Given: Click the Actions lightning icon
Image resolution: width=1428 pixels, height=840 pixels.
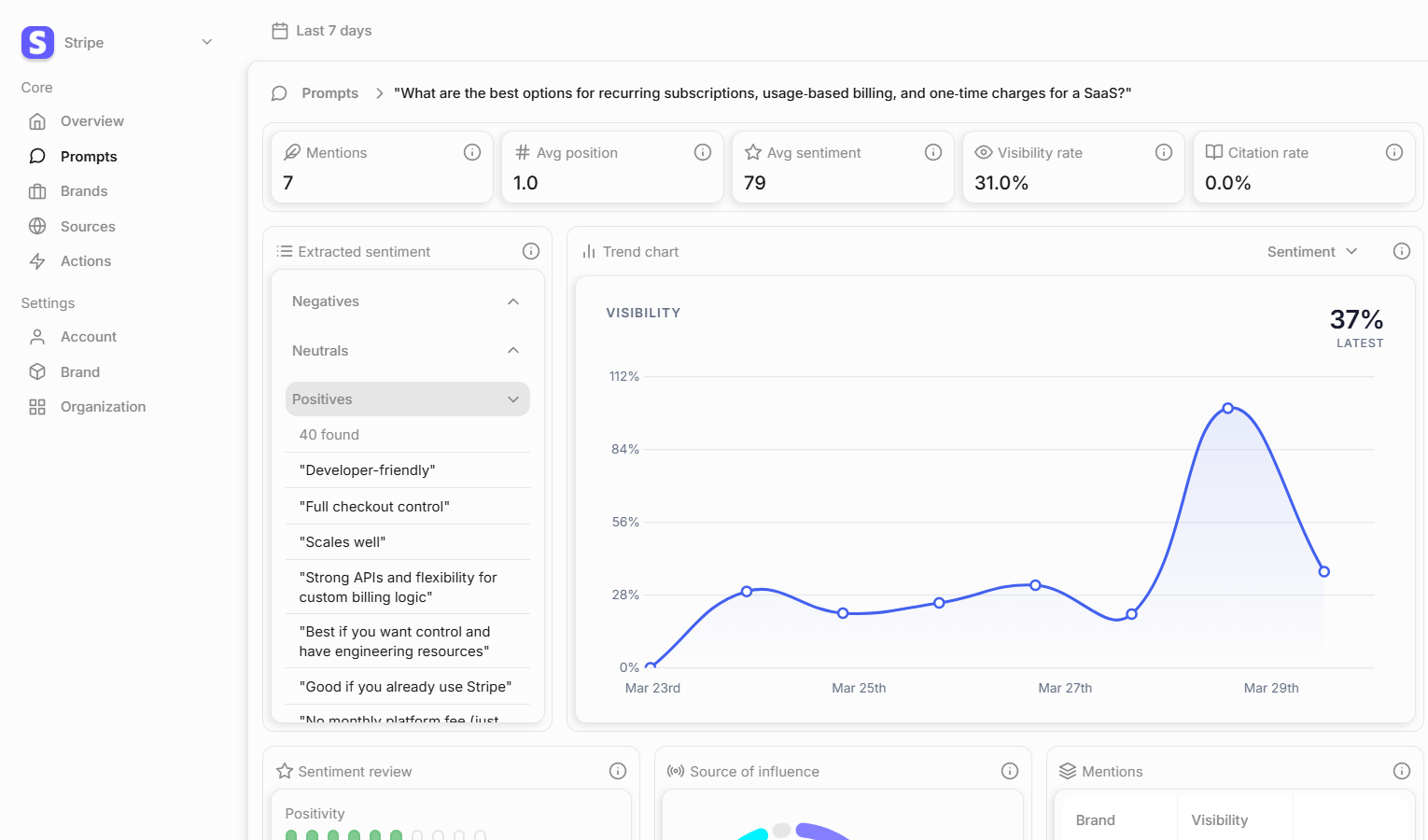Looking at the screenshot, I should 37,261.
